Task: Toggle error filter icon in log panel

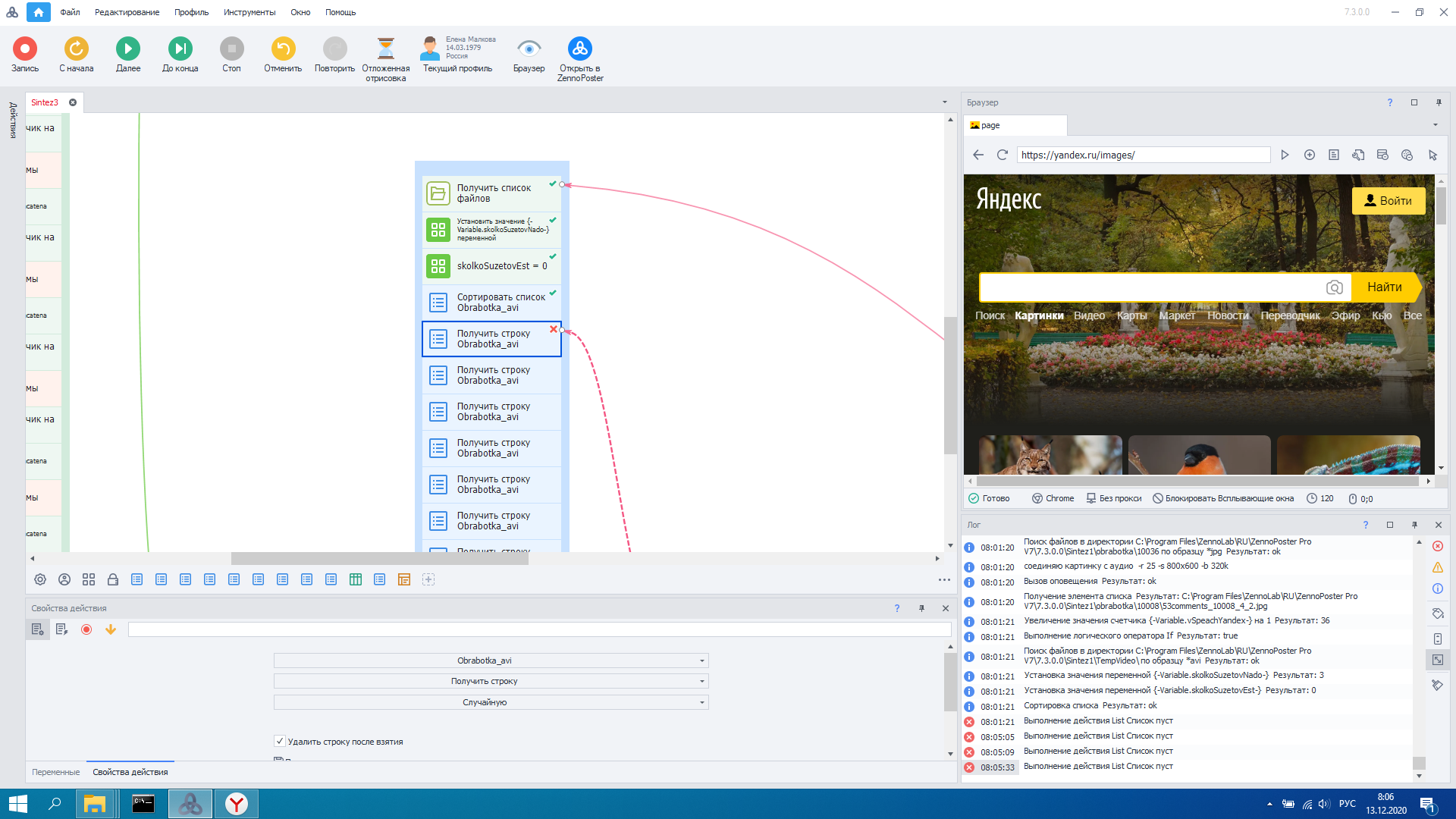Action: [x=1437, y=546]
